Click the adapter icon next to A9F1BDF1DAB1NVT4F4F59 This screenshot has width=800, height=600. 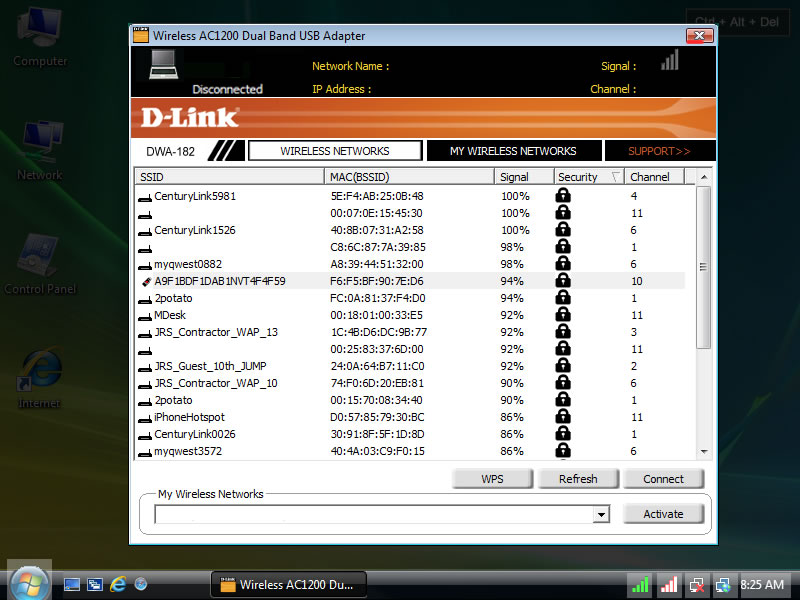(145, 282)
